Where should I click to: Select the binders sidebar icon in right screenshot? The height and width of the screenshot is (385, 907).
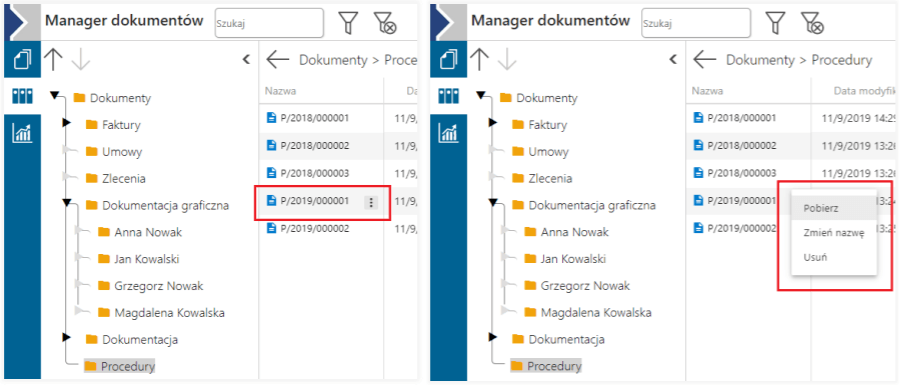449,96
